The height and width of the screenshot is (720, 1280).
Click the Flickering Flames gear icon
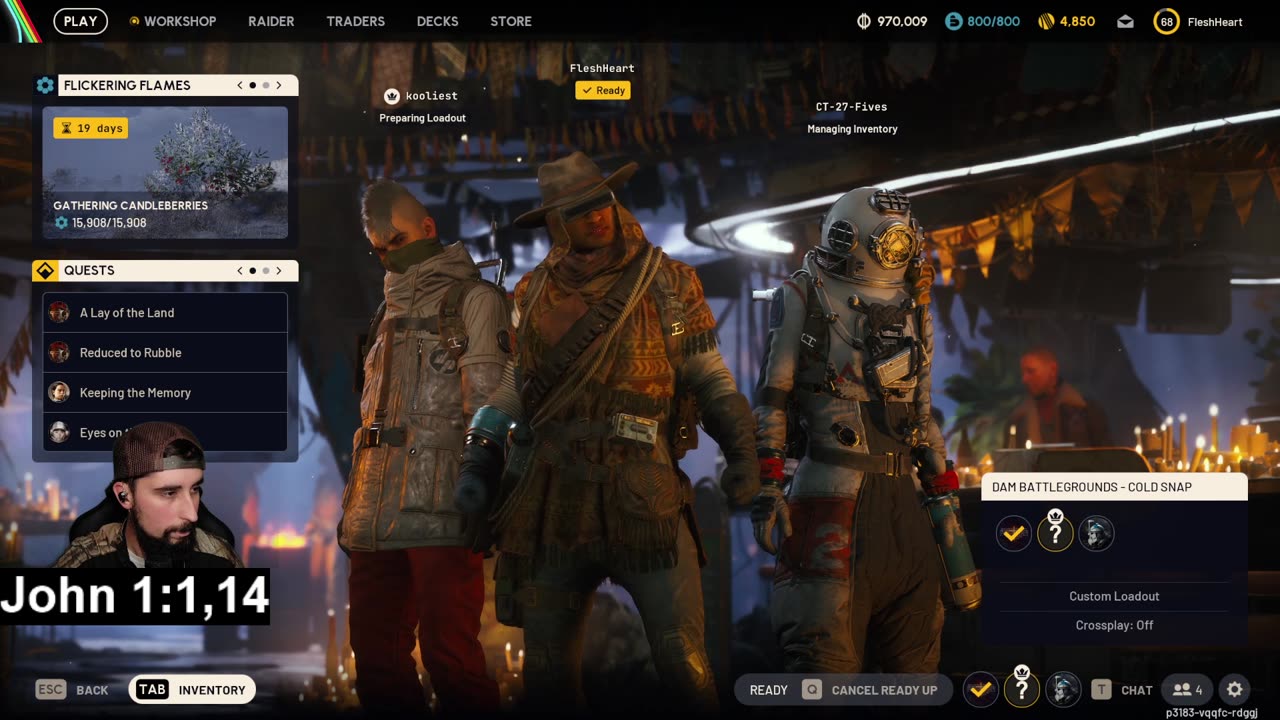(x=45, y=85)
